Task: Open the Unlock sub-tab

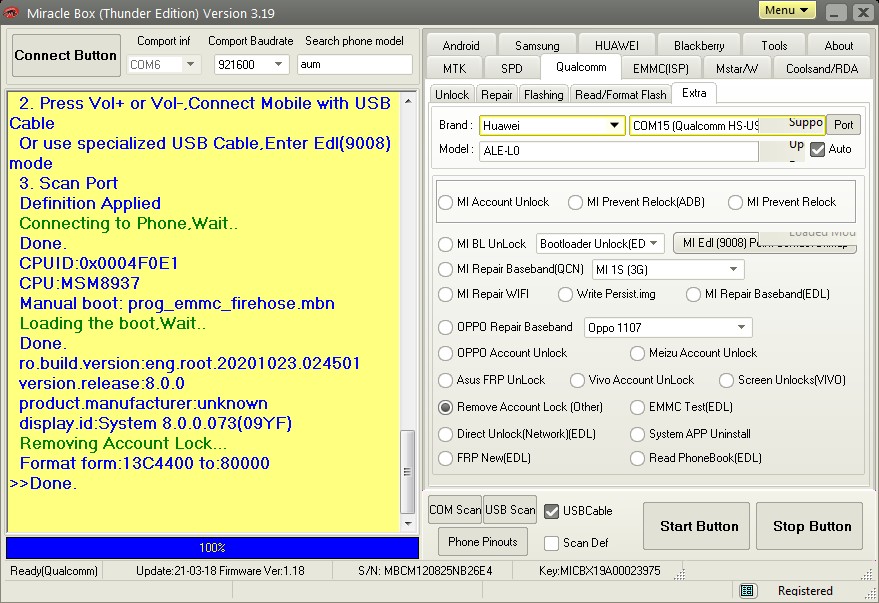Action: click(452, 95)
